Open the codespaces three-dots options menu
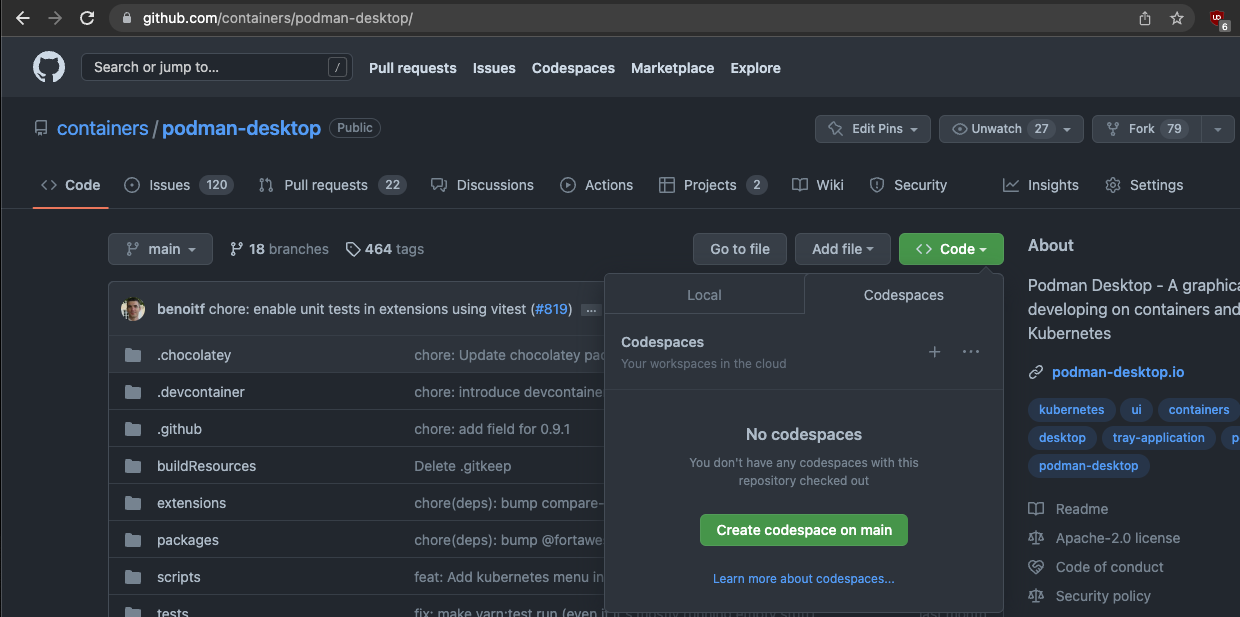 click(970, 352)
